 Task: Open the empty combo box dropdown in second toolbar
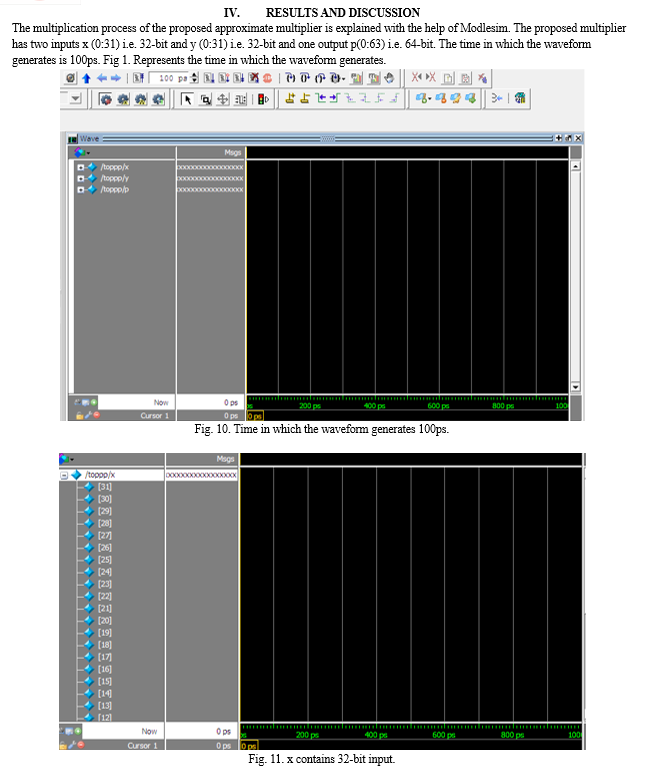(75, 99)
